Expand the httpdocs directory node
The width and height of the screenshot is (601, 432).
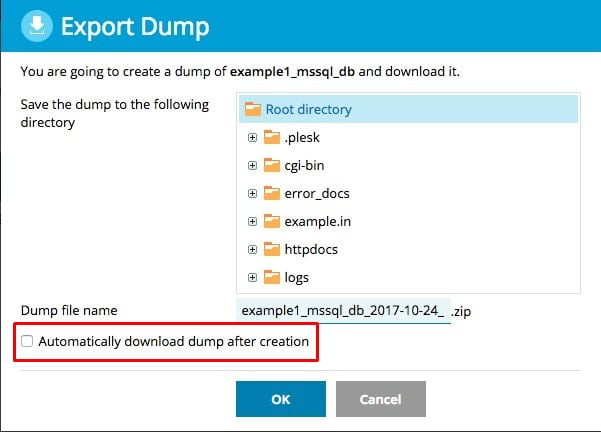coord(253,249)
